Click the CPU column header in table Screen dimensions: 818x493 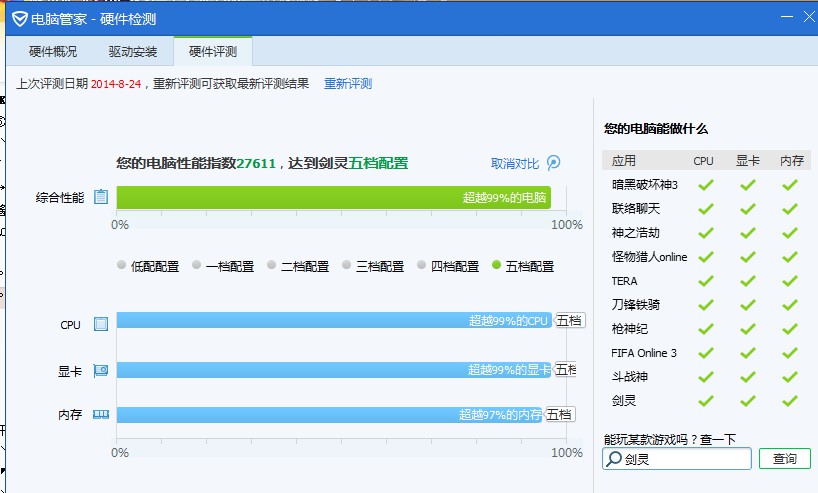coord(703,161)
